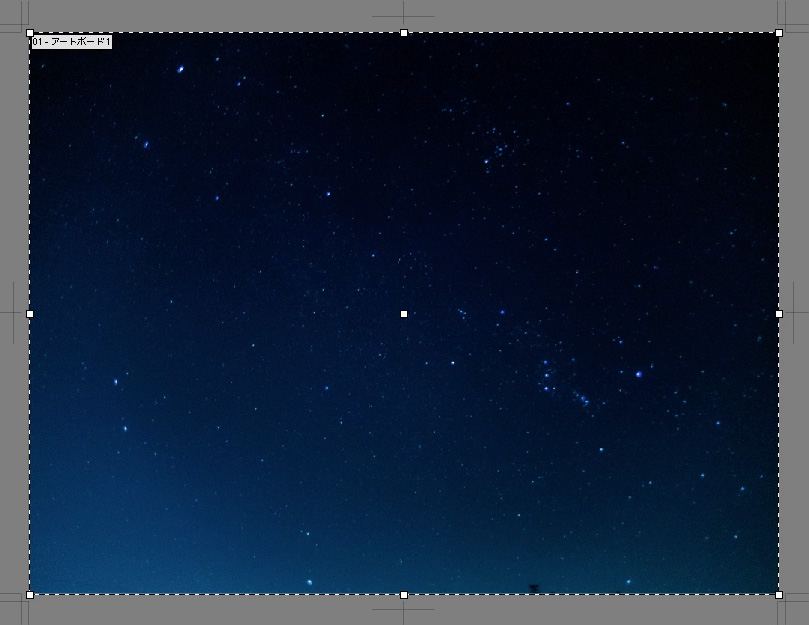Click the dark silhouette at photo's bottom edge
The width and height of the screenshot is (809, 625).
[533, 588]
